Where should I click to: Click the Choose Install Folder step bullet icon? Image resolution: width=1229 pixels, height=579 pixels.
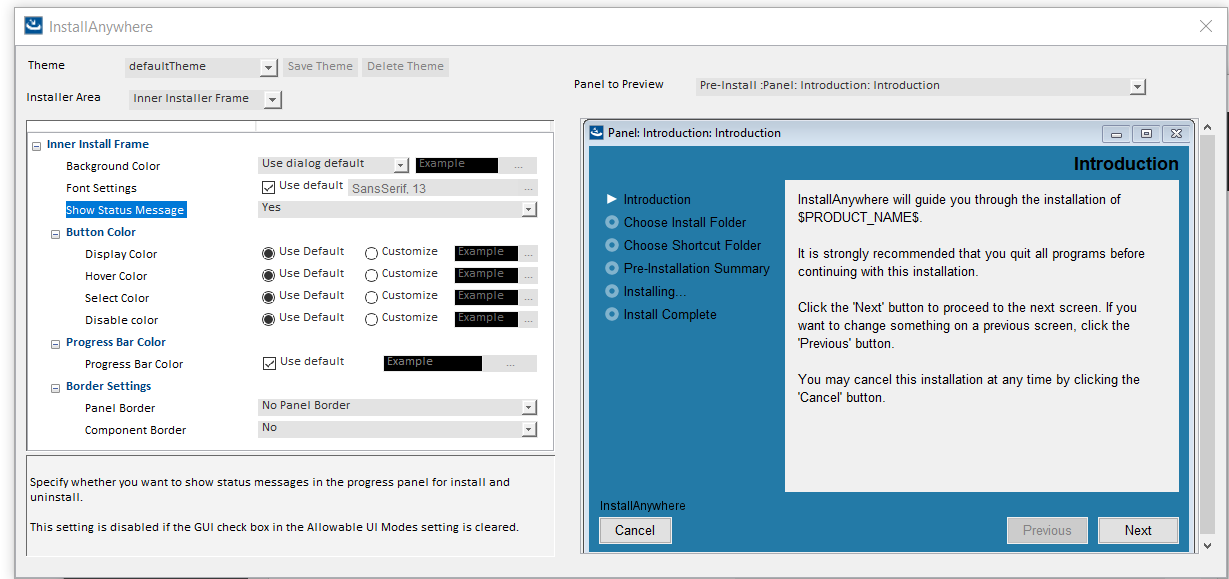pyautogui.click(x=612, y=222)
